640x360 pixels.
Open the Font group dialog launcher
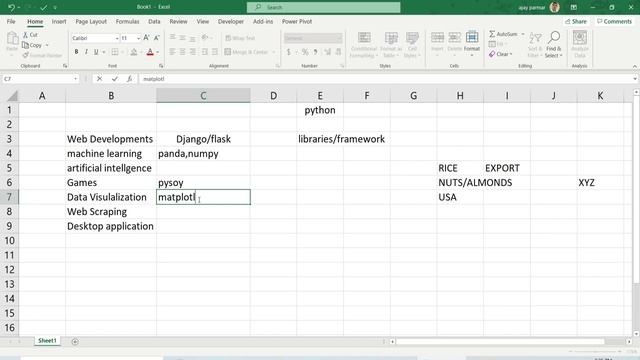[x=161, y=66]
